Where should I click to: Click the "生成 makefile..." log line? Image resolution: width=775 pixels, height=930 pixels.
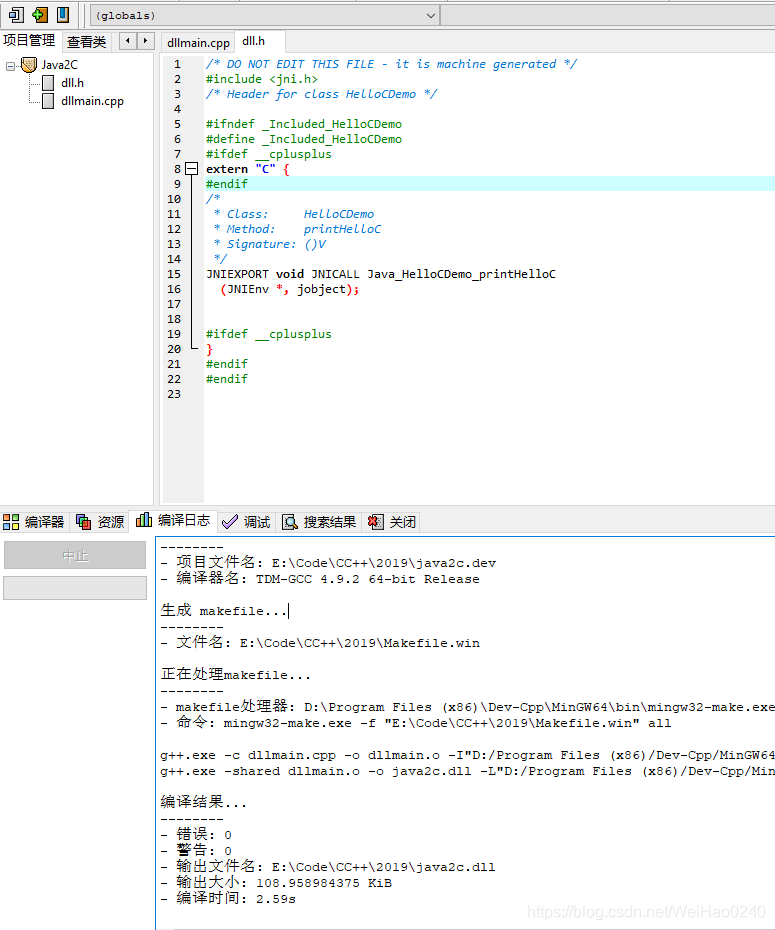pyautogui.click(x=224, y=611)
